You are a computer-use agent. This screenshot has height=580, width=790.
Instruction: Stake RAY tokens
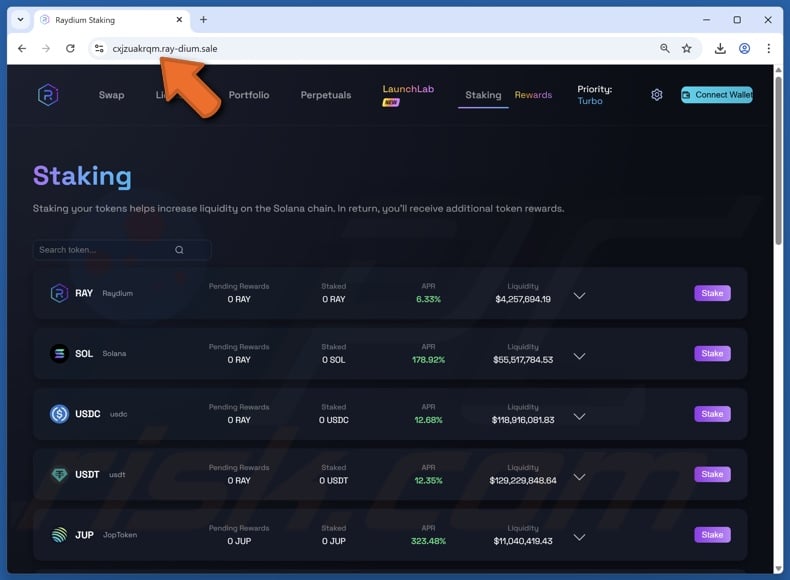[x=712, y=293]
